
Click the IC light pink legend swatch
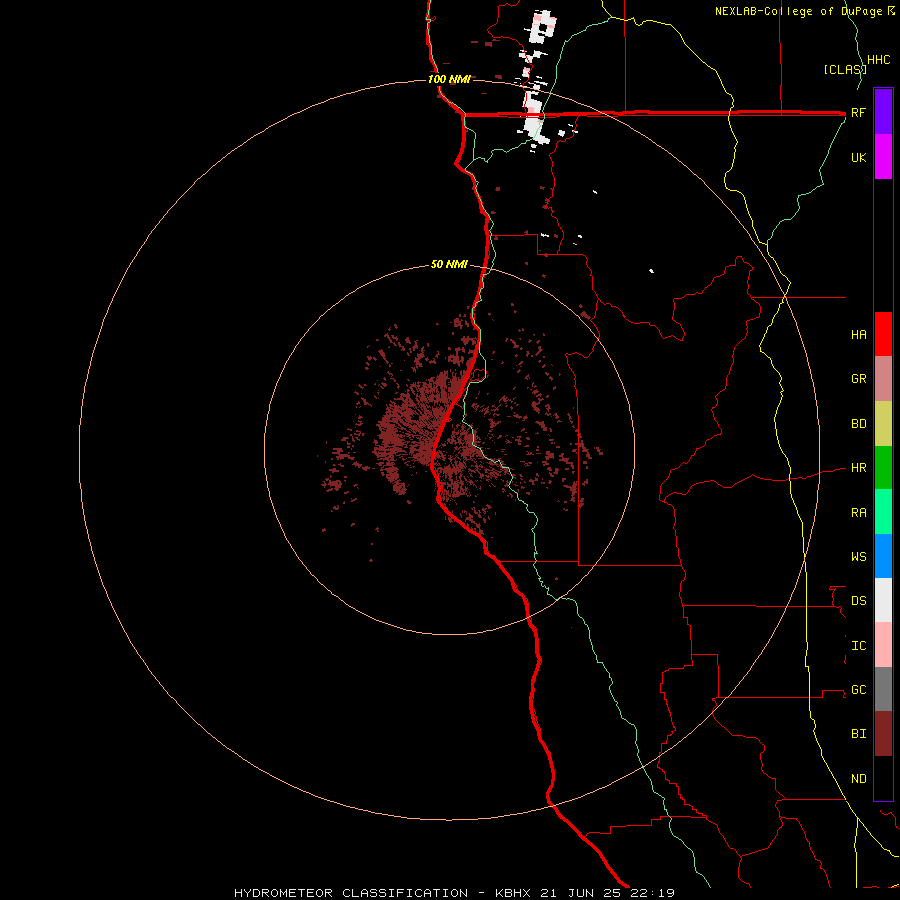(883, 645)
